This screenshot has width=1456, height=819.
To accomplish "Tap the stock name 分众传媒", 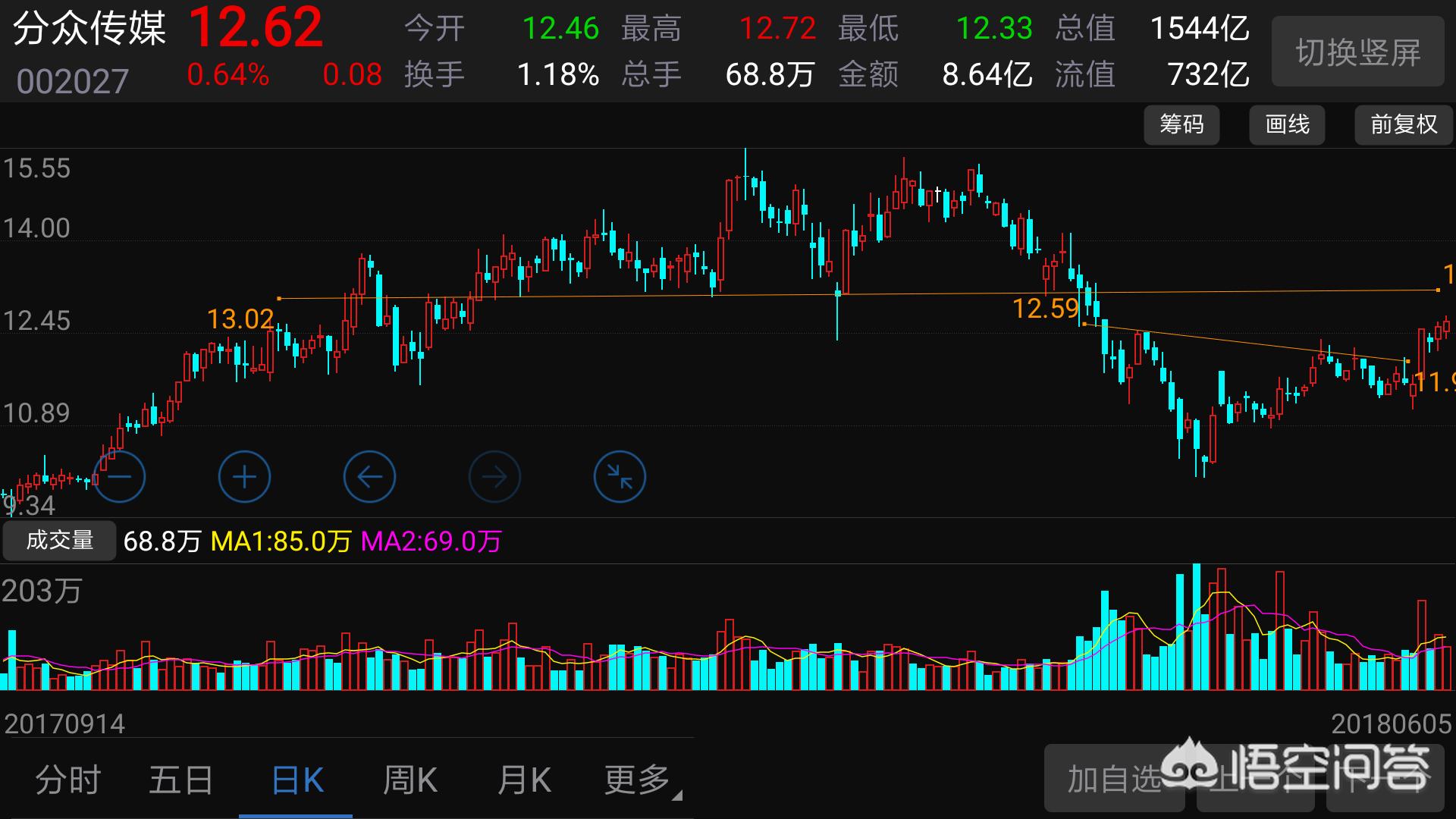I will pos(89,30).
